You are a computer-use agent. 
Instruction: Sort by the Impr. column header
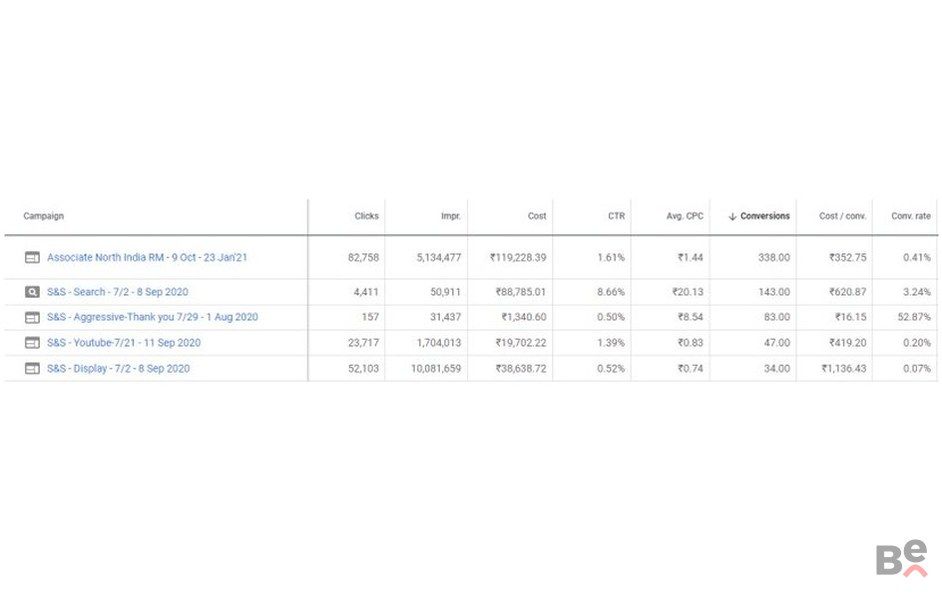(x=450, y=216)
